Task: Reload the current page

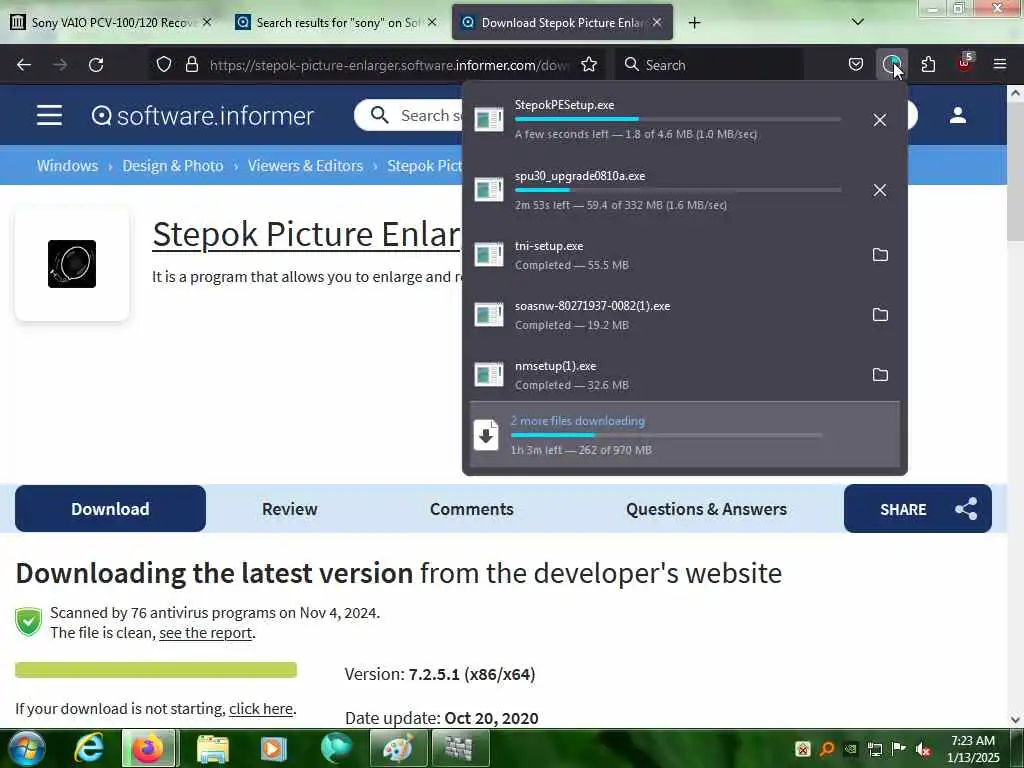Action: point(96,65)
